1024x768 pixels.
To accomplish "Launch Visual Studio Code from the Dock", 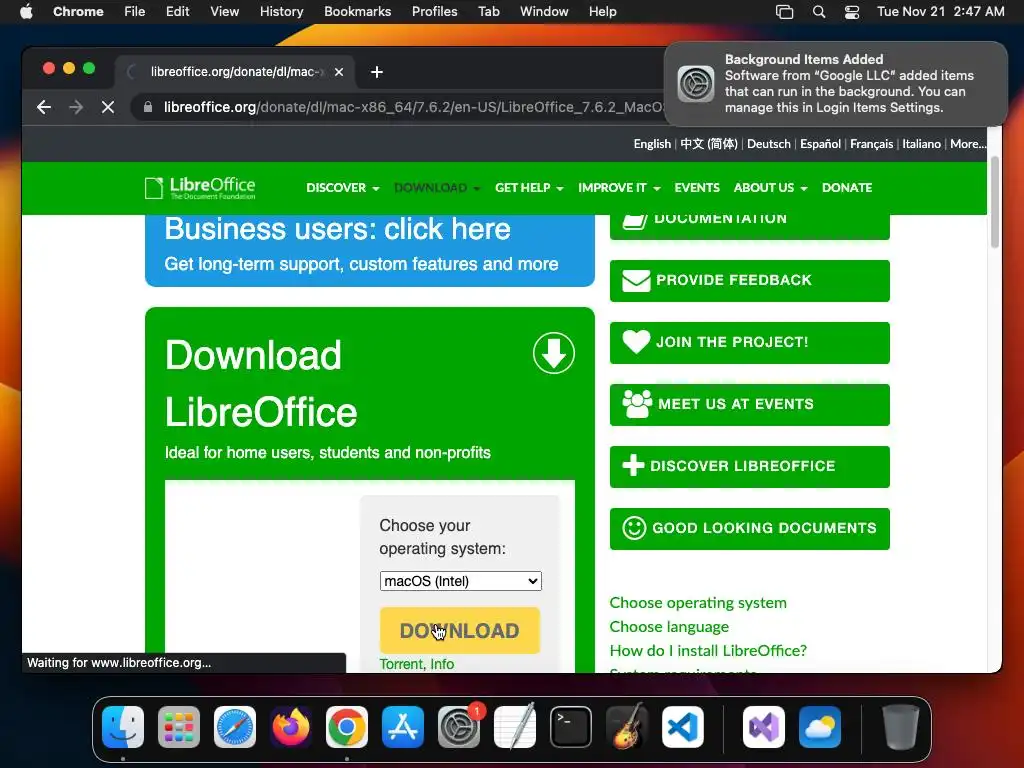I will 683,727.
